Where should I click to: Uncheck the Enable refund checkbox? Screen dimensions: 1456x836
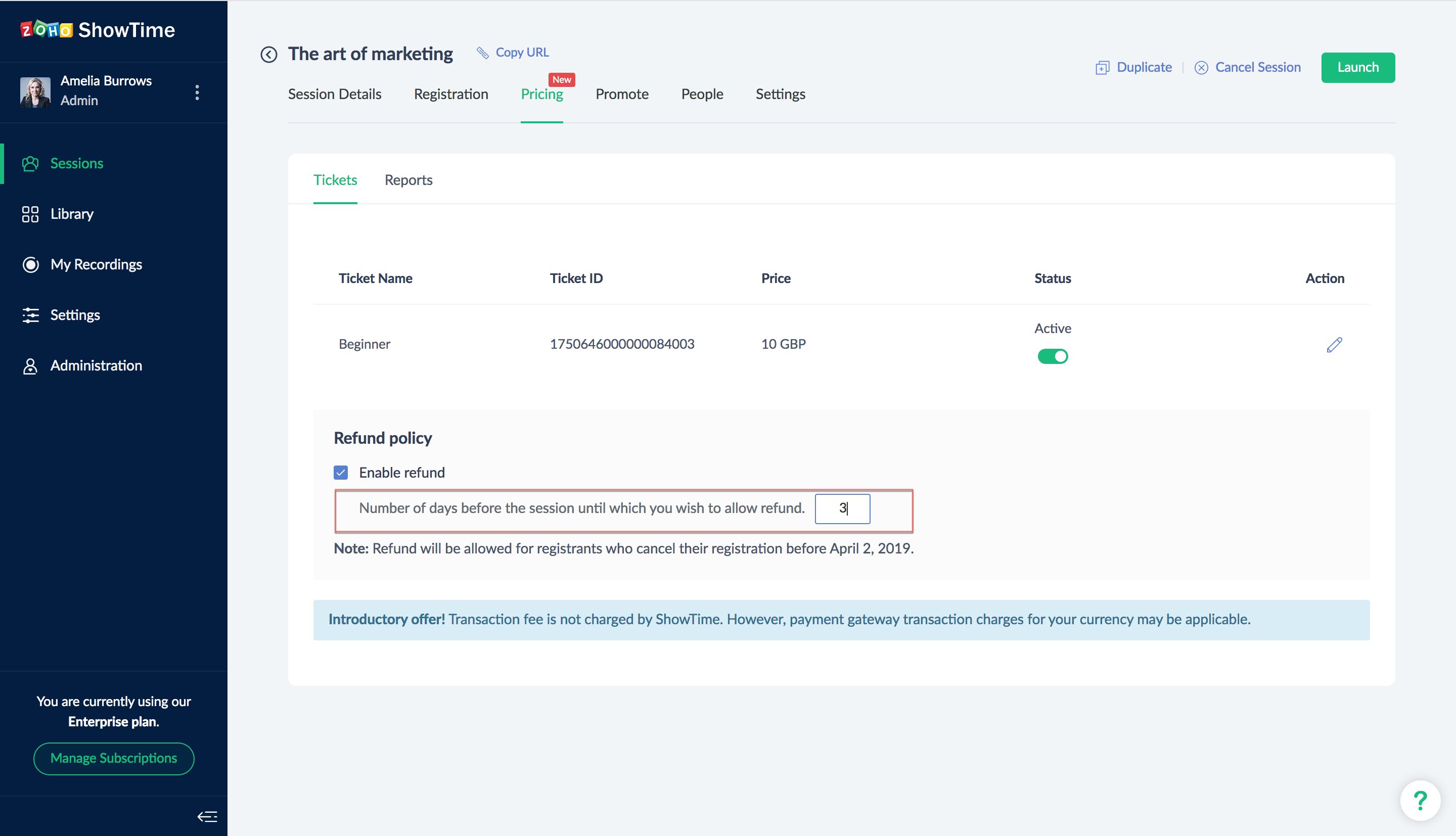[340, 473]
